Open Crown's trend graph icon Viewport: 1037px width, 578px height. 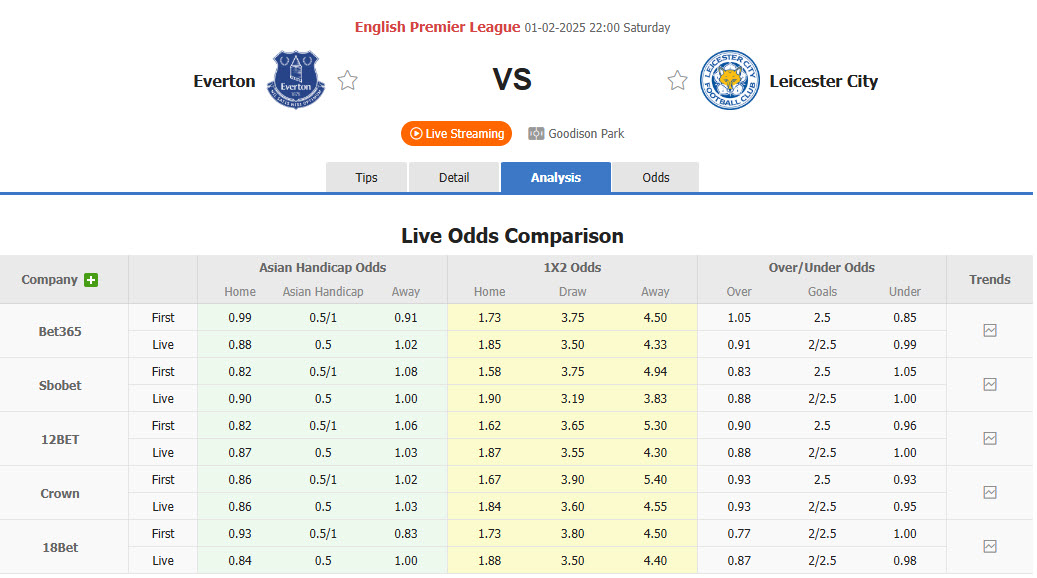[989, 492]
